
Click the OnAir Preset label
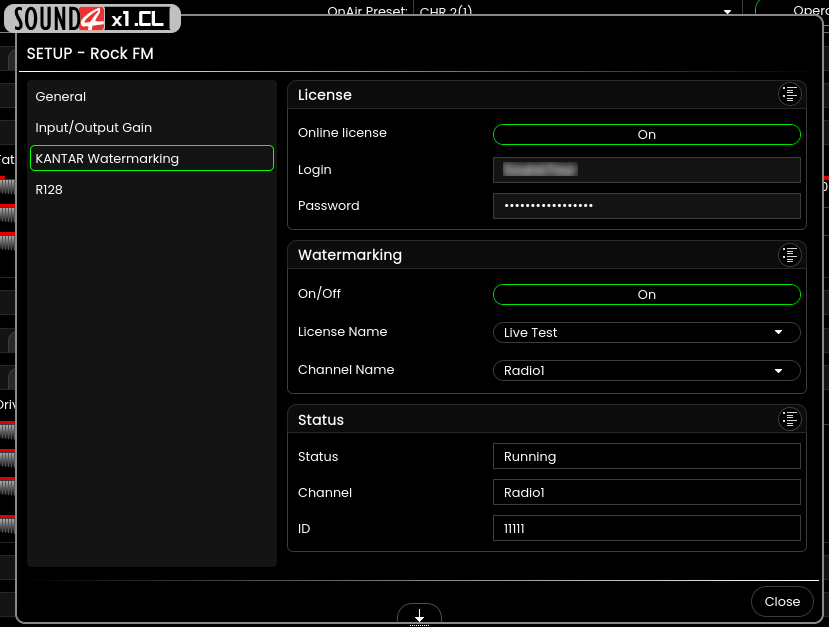click(367, 11)
